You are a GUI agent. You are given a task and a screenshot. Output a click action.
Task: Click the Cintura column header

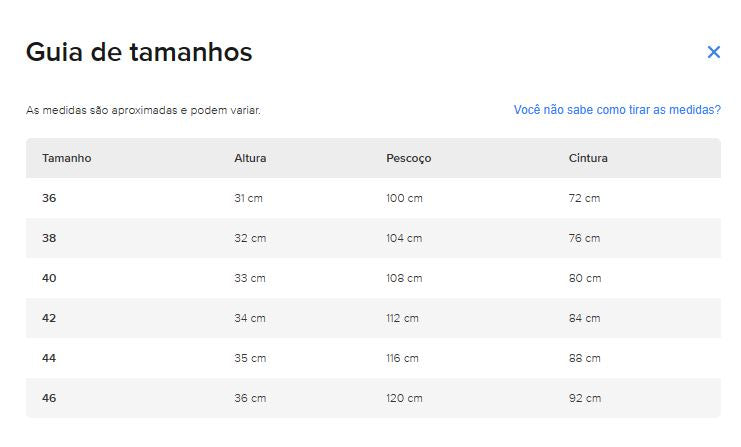(588, 158)
